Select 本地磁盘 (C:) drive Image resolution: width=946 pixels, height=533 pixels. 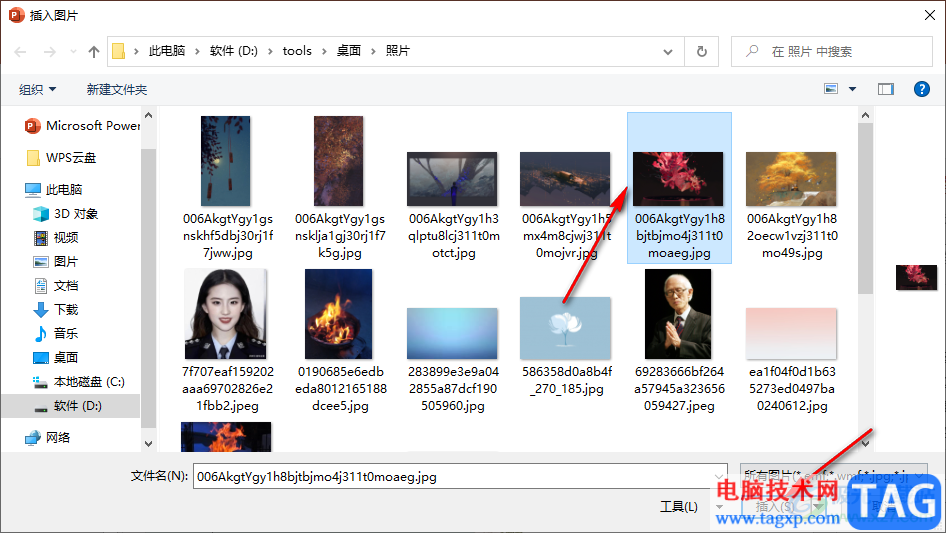click(78, 381)
